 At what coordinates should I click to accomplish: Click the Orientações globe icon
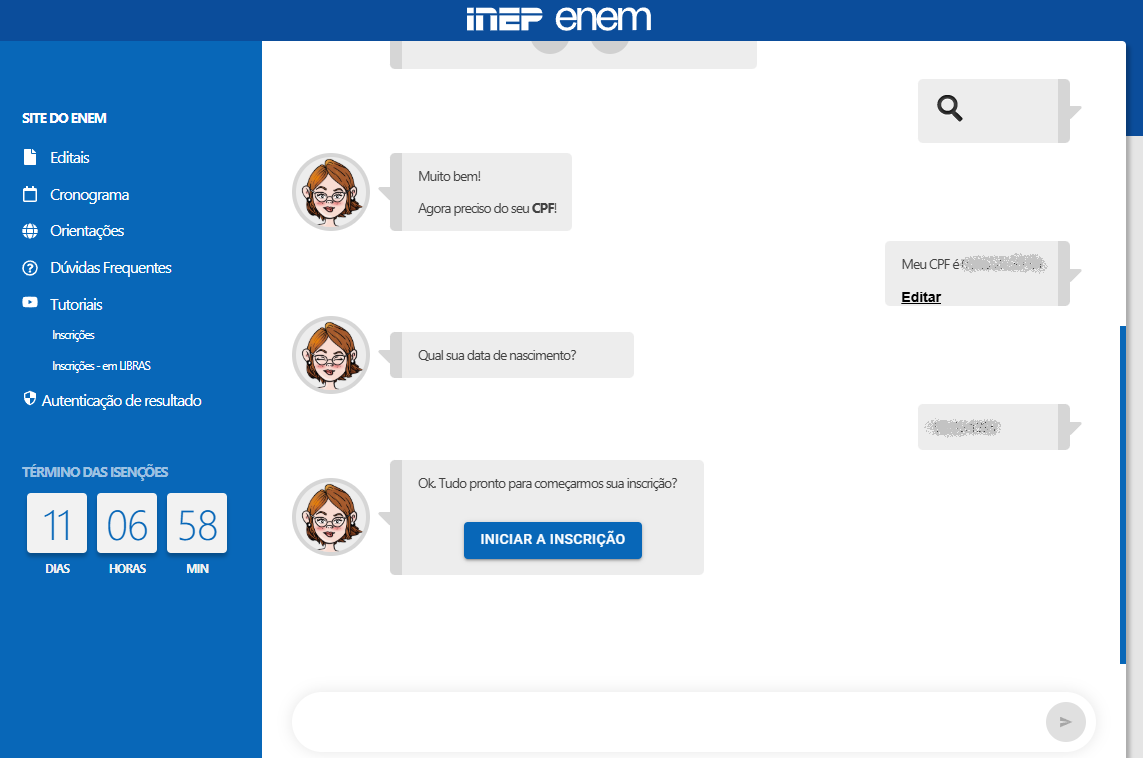click(x=31, y=230)
